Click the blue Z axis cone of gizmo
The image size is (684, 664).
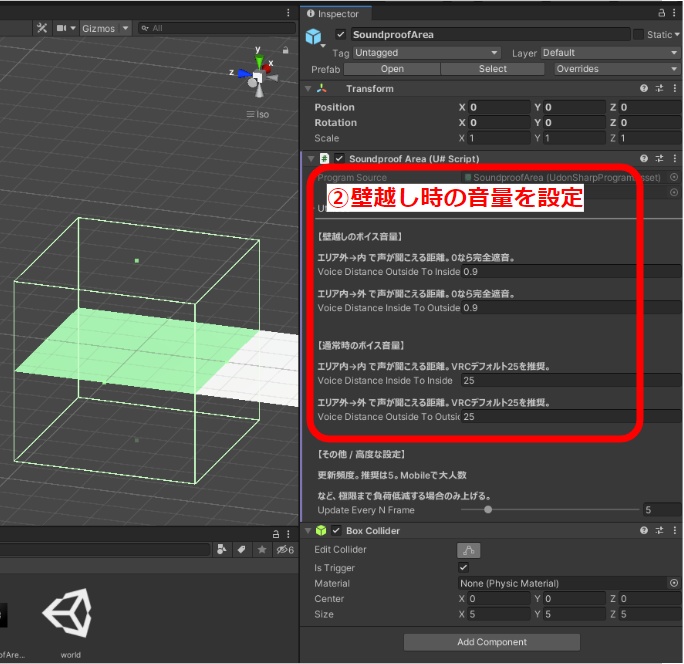click(244, 74)
